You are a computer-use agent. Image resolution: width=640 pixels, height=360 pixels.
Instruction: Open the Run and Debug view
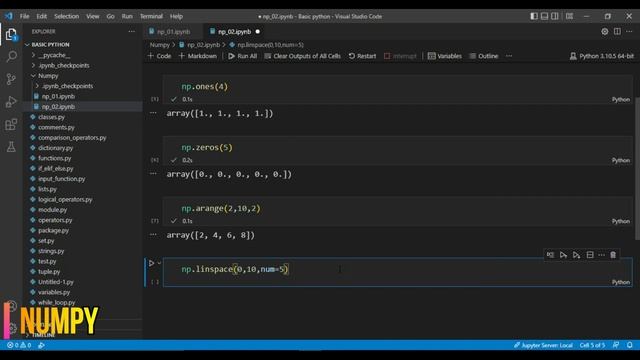tap(11, 102)
